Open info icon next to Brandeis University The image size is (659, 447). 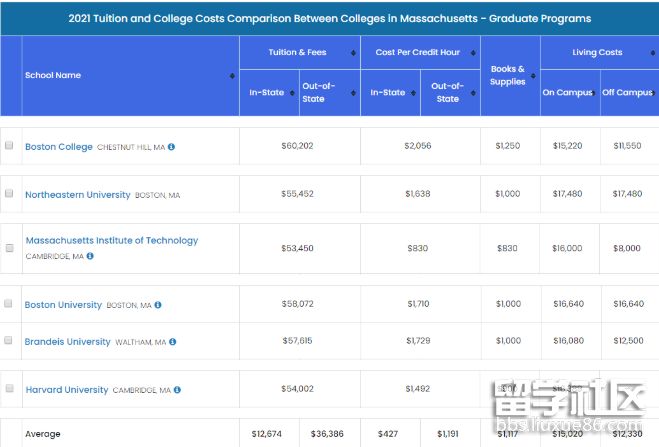pyautogui.click(x=172, y=342)
